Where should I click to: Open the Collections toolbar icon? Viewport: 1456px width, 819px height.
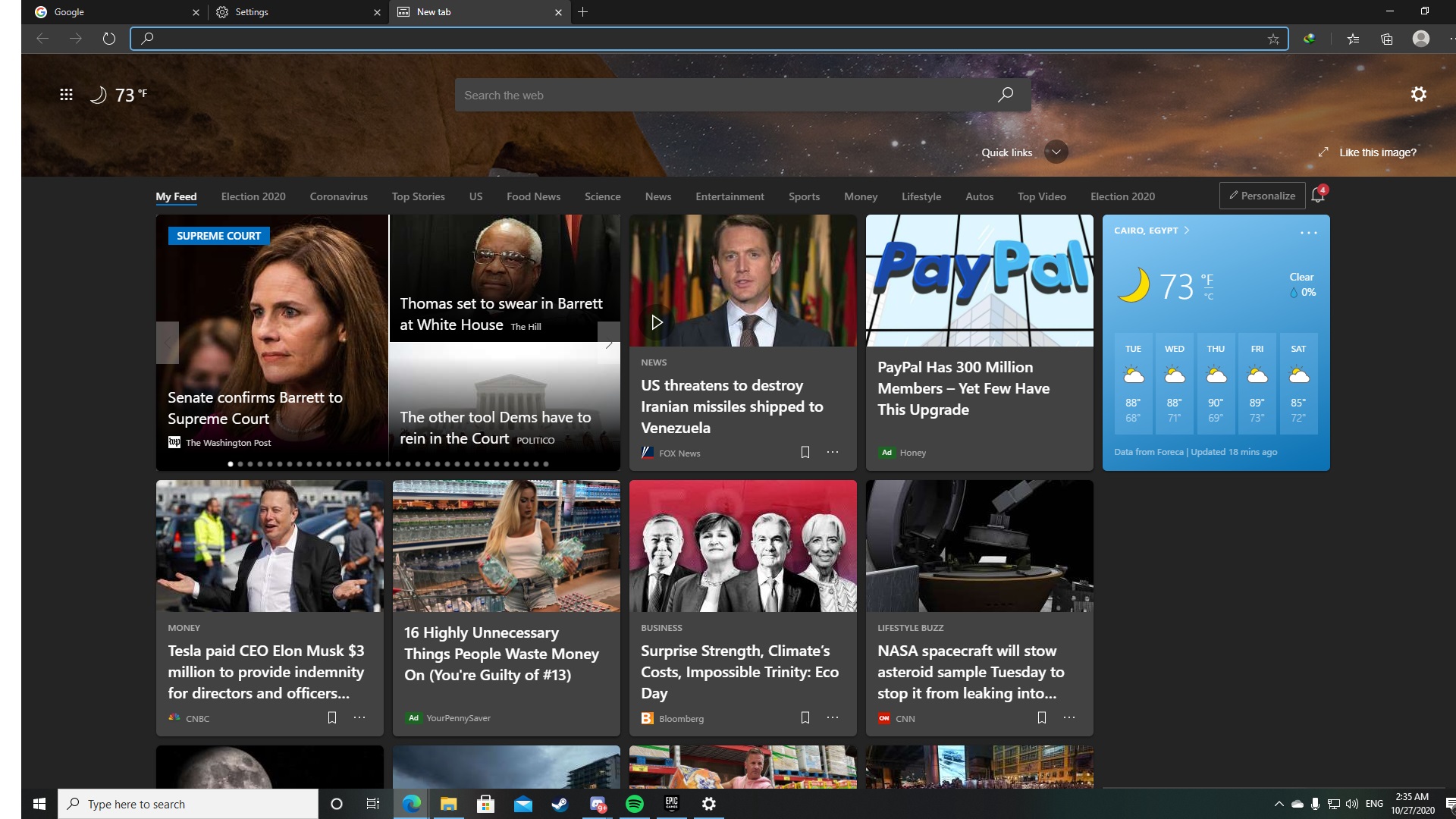coord(1386,39)
